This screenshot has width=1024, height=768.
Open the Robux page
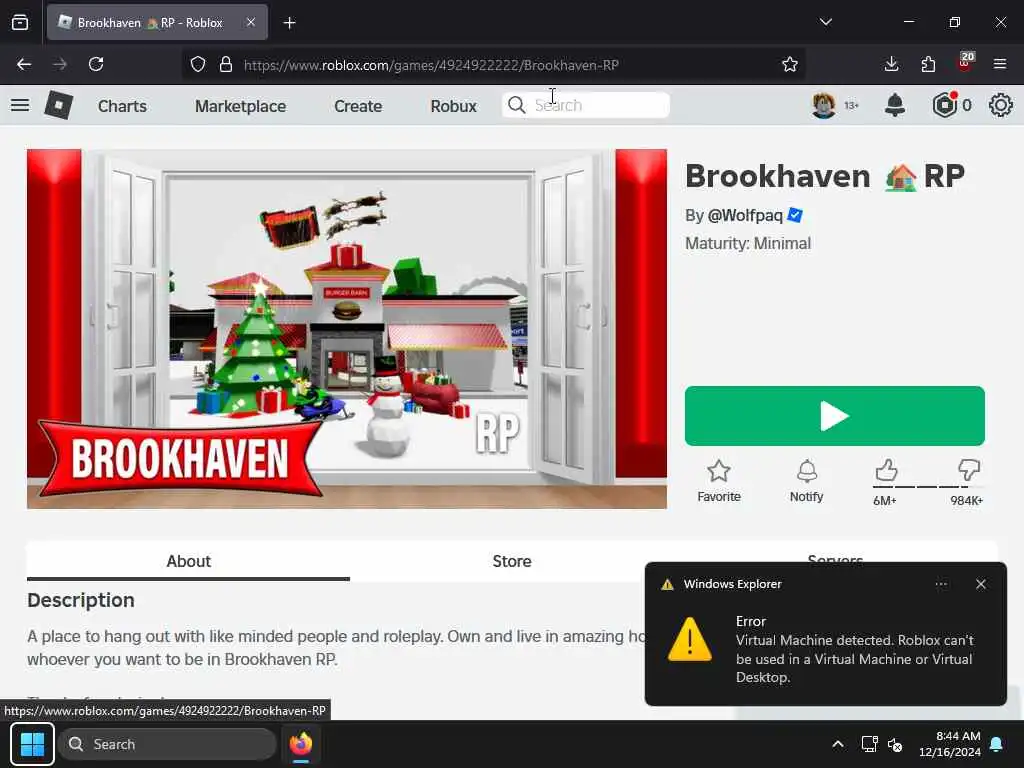453,106
